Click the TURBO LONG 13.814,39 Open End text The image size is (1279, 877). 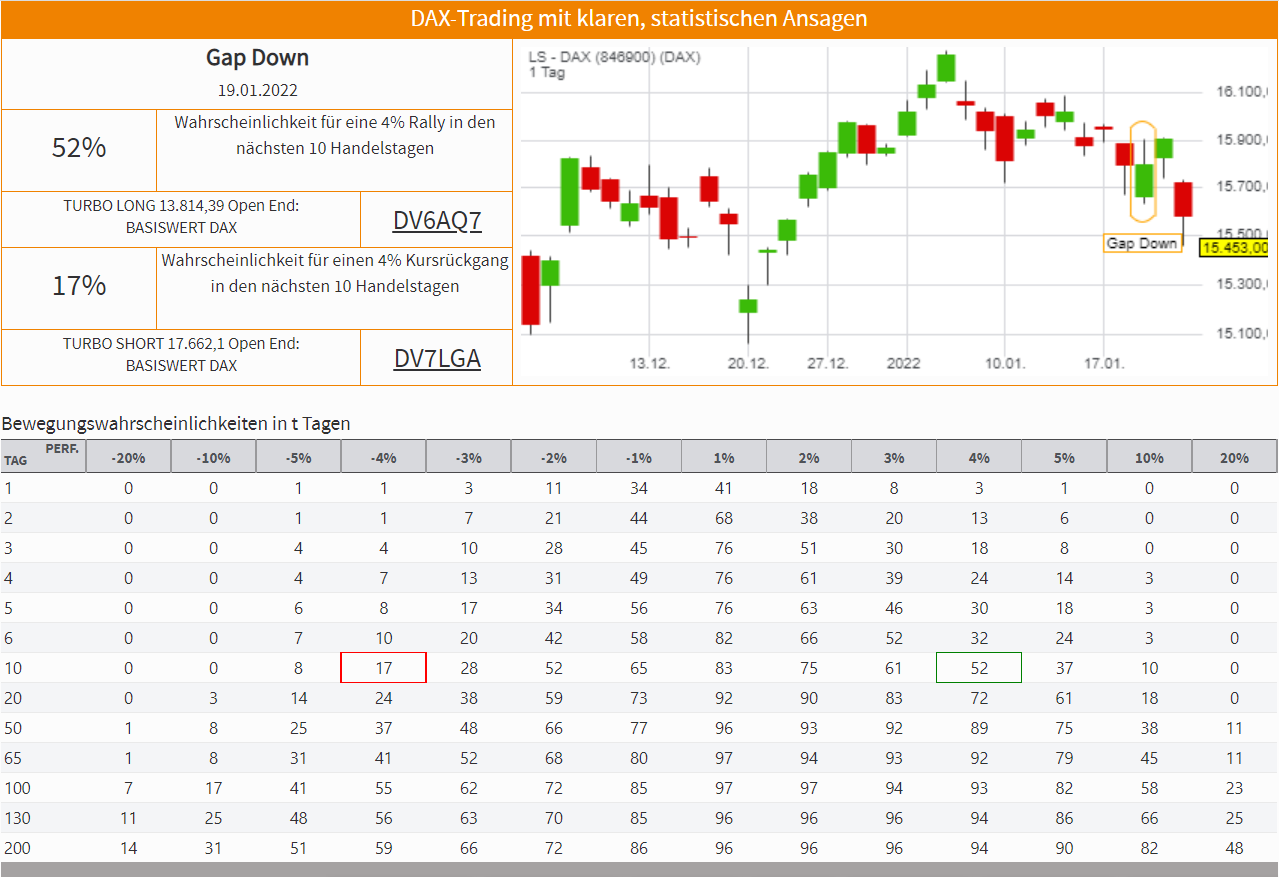point(181,206)
